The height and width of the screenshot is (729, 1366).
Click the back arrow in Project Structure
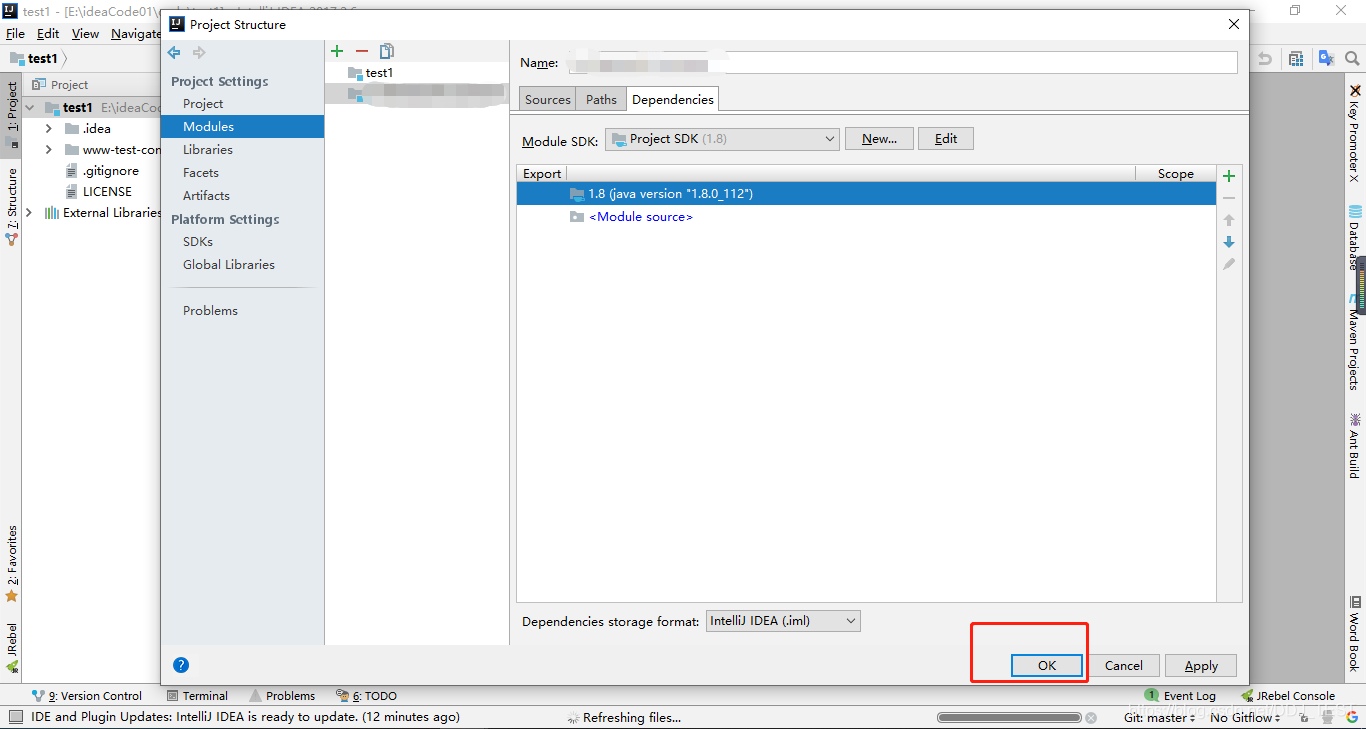[x=174, y=52]
